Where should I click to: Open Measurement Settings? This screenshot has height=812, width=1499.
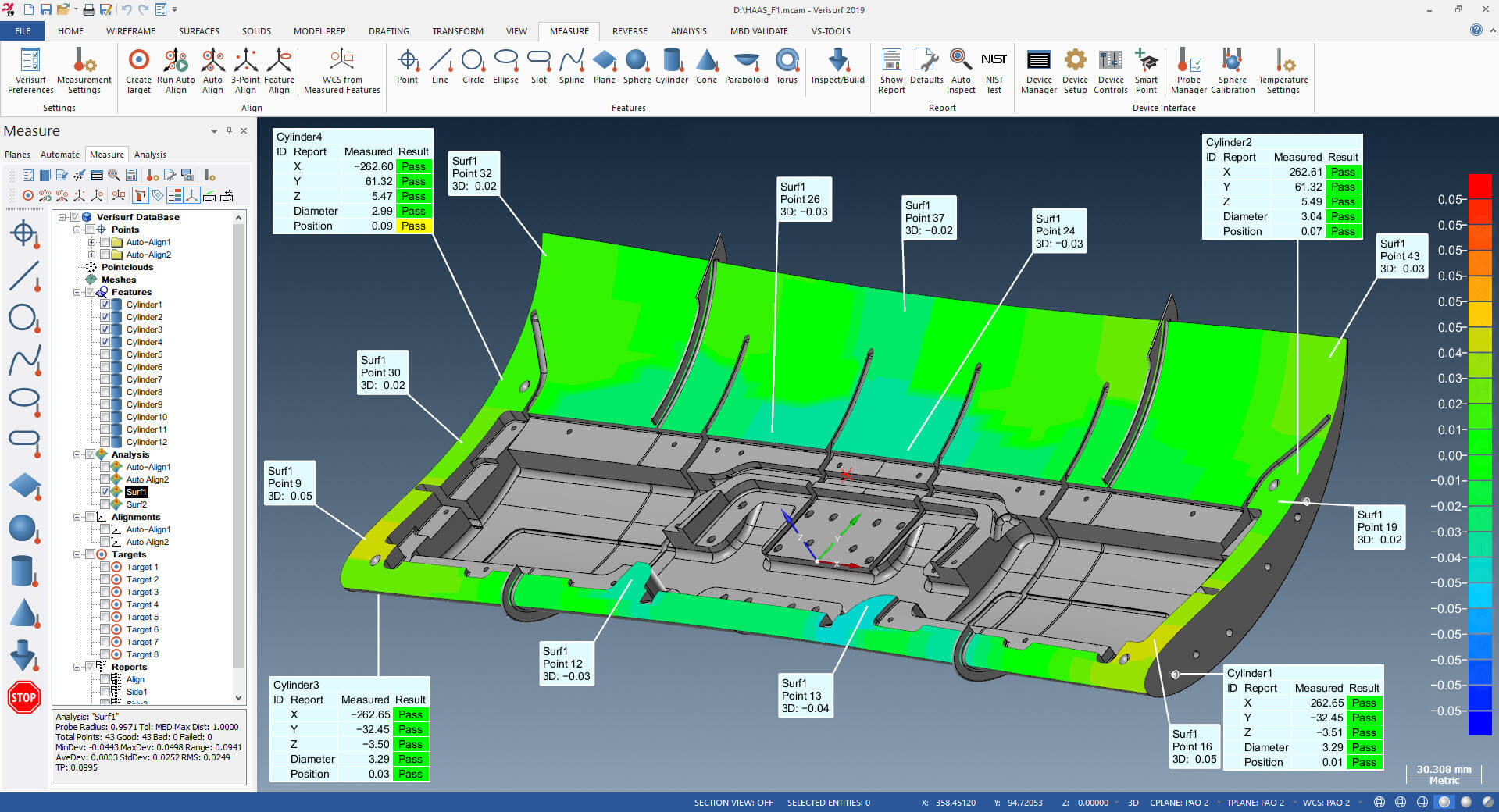click(84, 71)
